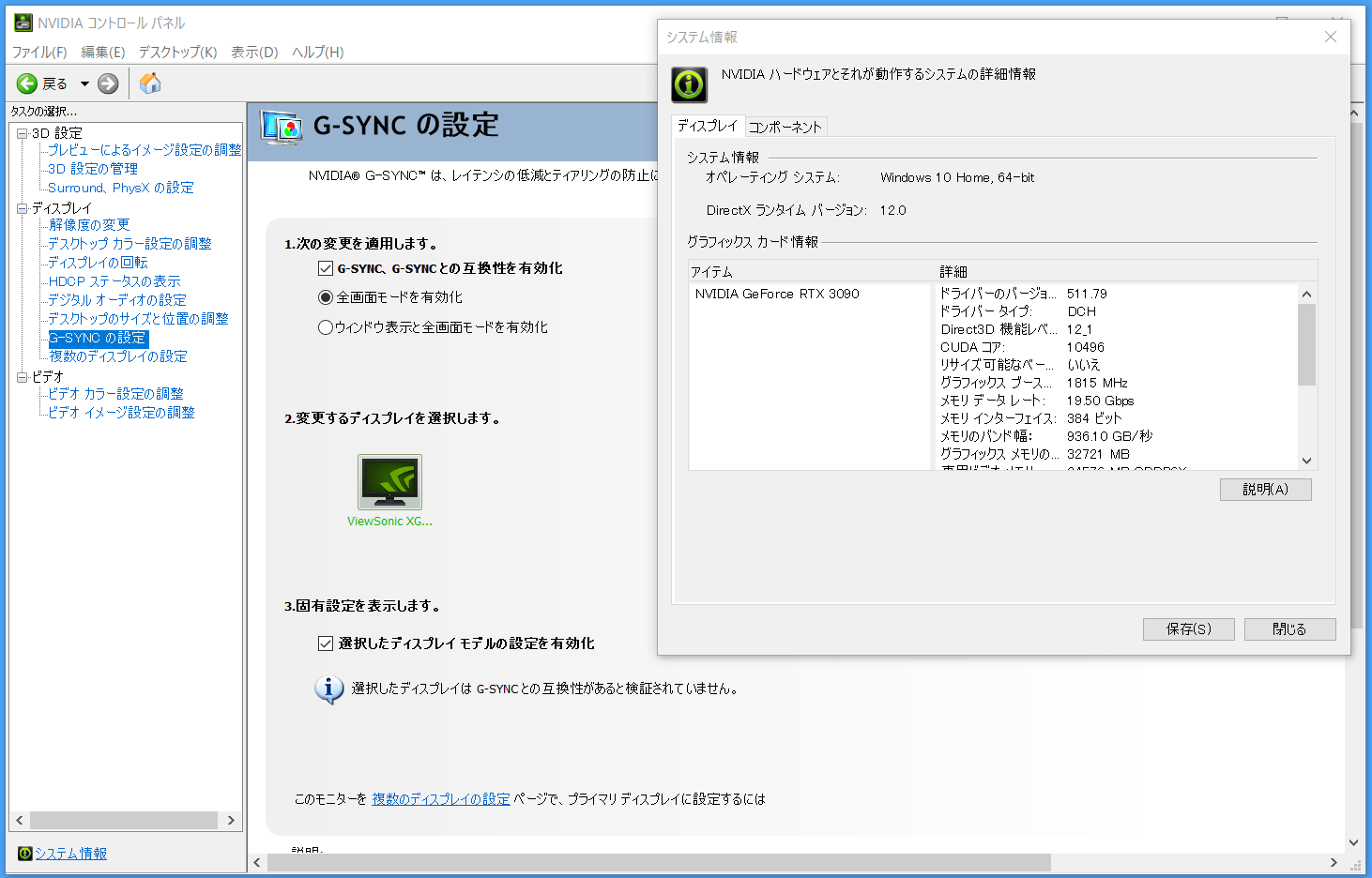Open 解像度の変更 in the tree

click(x=89, y=225)
